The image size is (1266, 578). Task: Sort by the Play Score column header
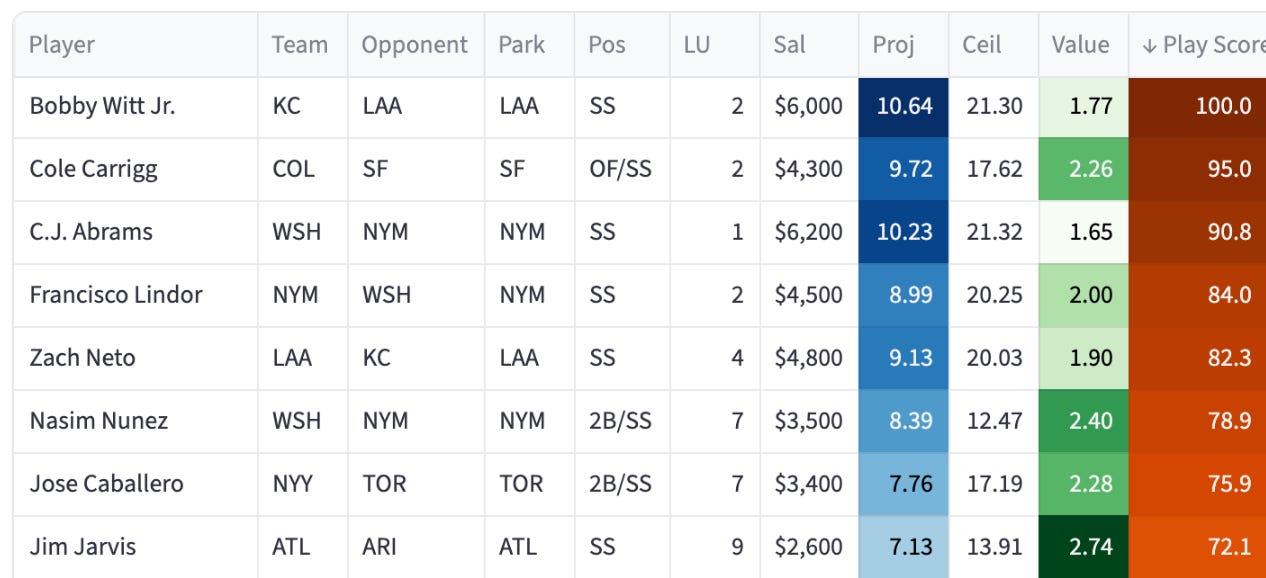tap(1197, 45)
